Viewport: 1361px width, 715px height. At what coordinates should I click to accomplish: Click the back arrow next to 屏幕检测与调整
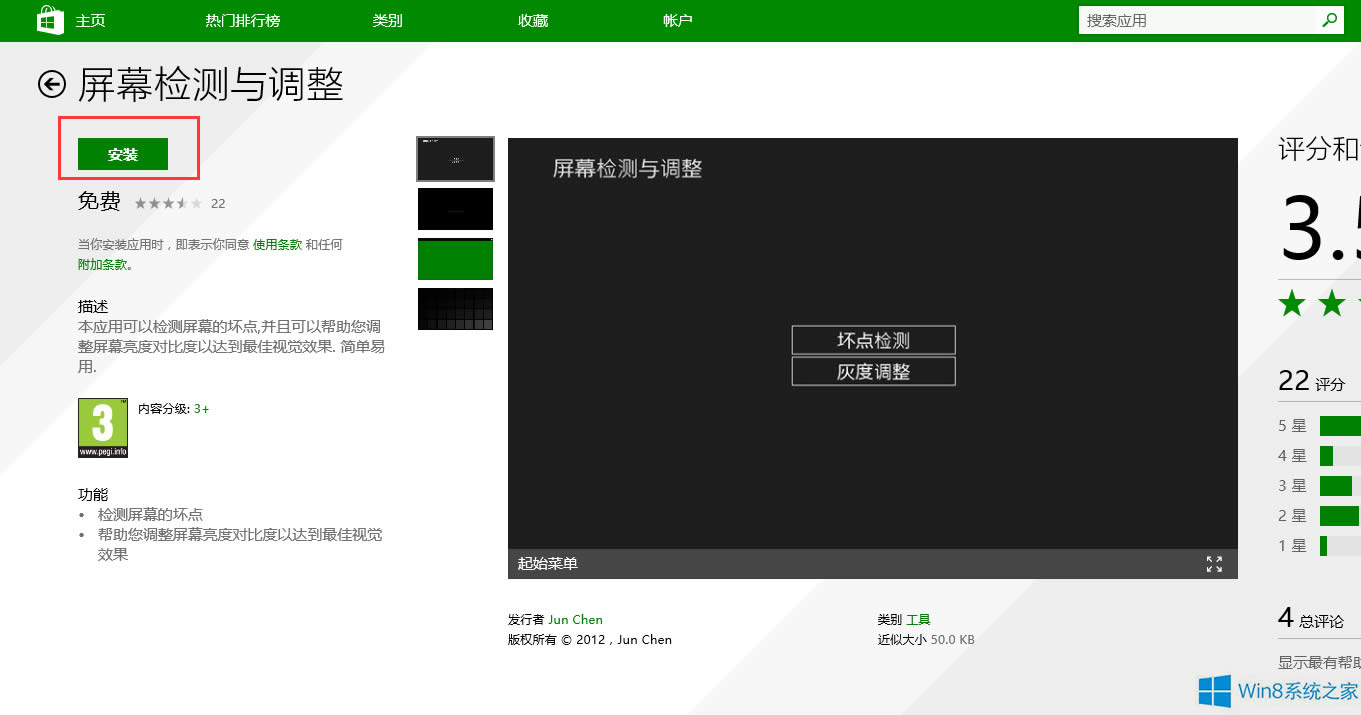click(x=51, y=85)
